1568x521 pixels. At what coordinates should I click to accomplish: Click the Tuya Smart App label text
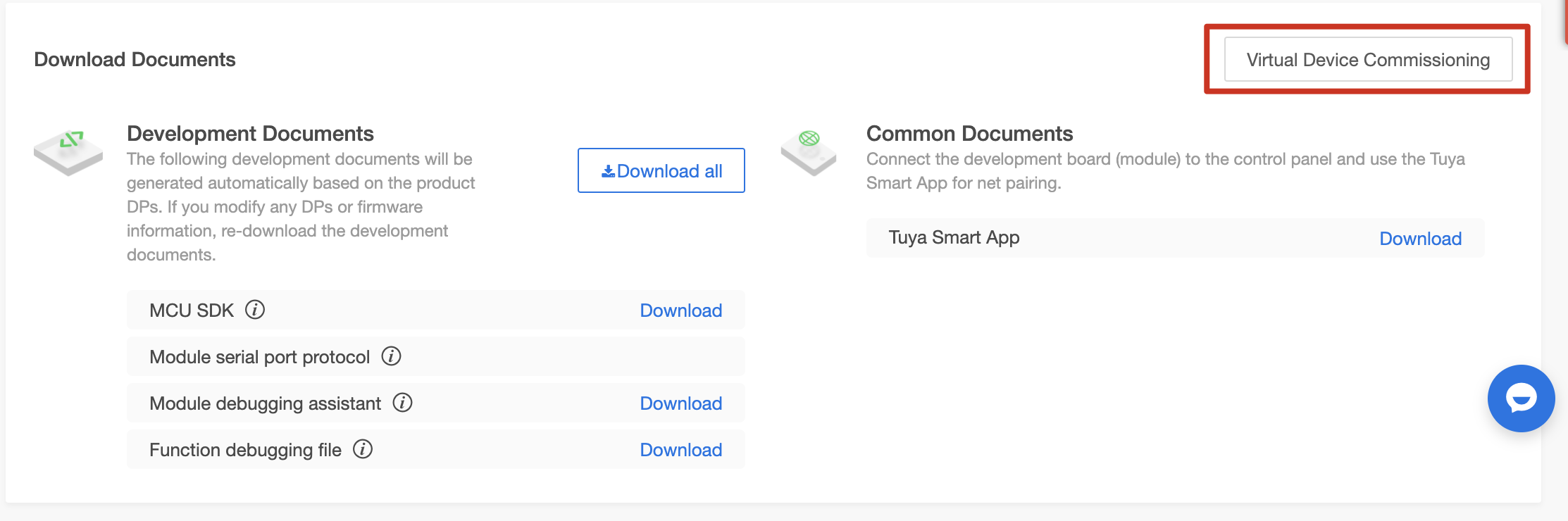click(954, 238)
